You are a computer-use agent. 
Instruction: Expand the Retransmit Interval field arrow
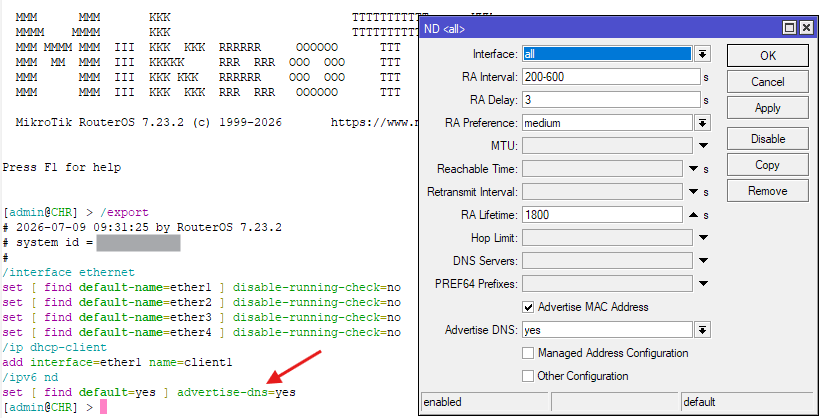coord(693,192)
